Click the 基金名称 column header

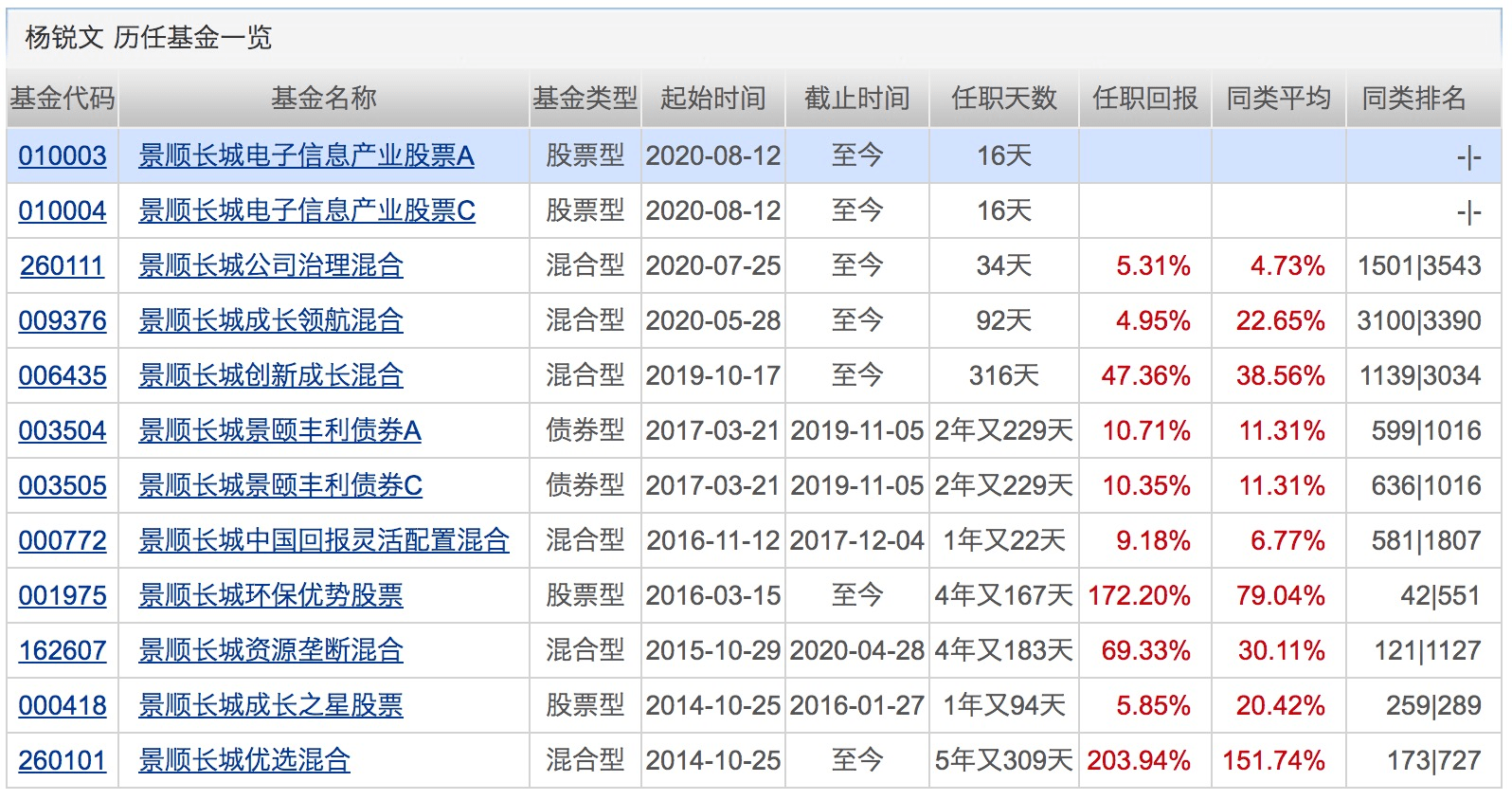click(x=324, y=99)
